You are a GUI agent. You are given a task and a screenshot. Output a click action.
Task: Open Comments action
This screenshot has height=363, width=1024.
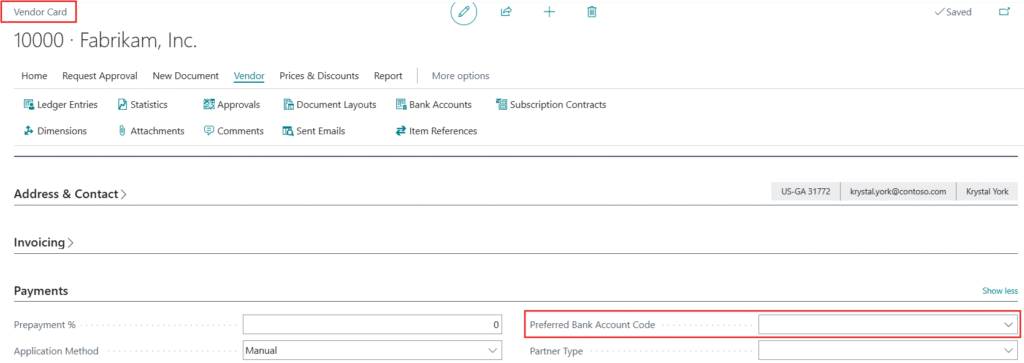tap(234, 131)
